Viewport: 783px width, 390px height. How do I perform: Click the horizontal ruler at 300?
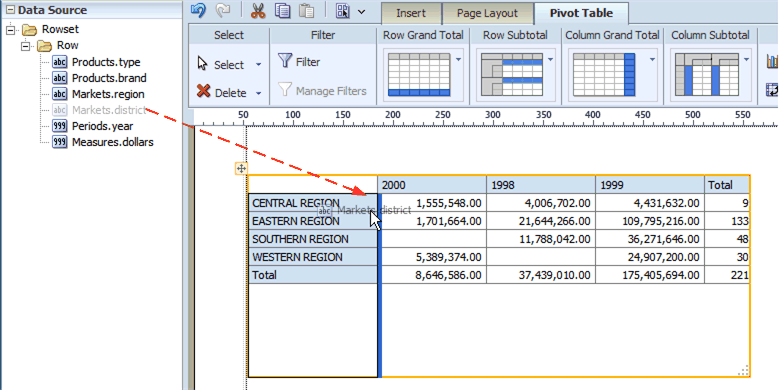coord(493,115)
